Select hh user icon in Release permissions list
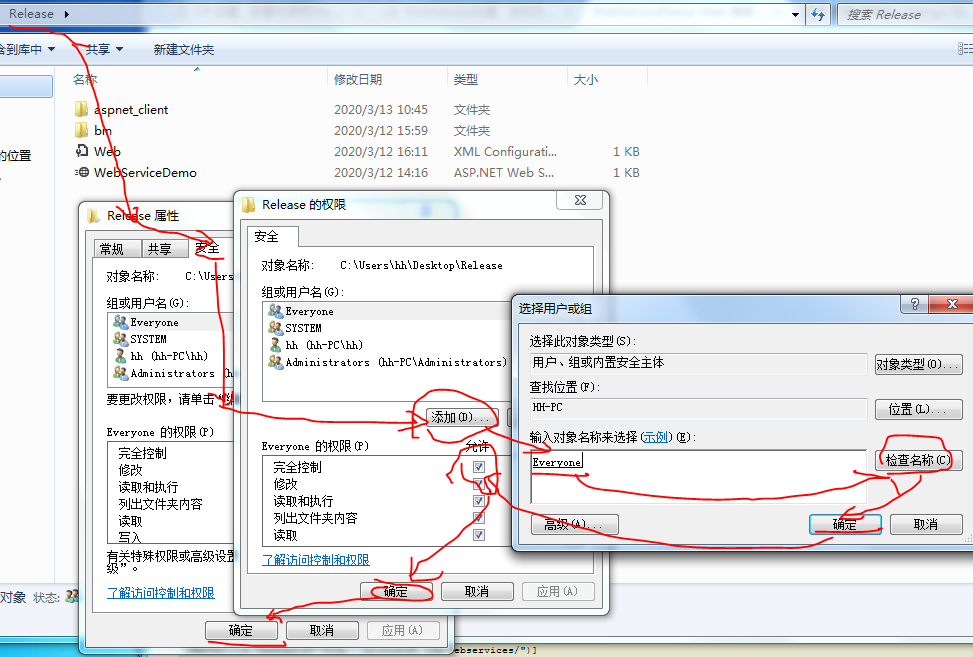This screenshot has width=973, height=657. point(276,344)
